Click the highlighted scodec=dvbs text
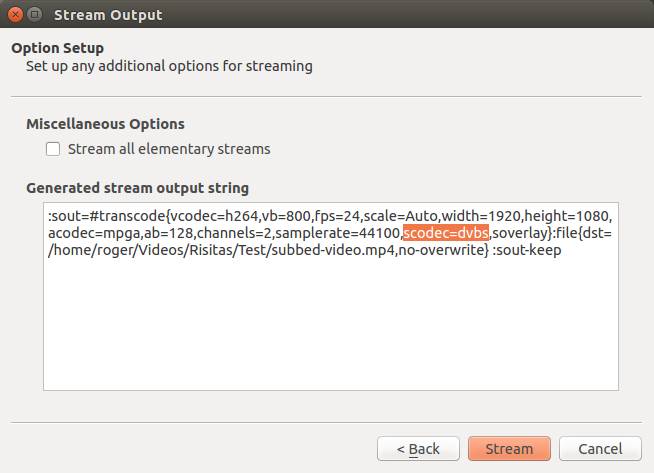Image resolution: width=654 pixels, height=473 pixels. click(446, 233)
